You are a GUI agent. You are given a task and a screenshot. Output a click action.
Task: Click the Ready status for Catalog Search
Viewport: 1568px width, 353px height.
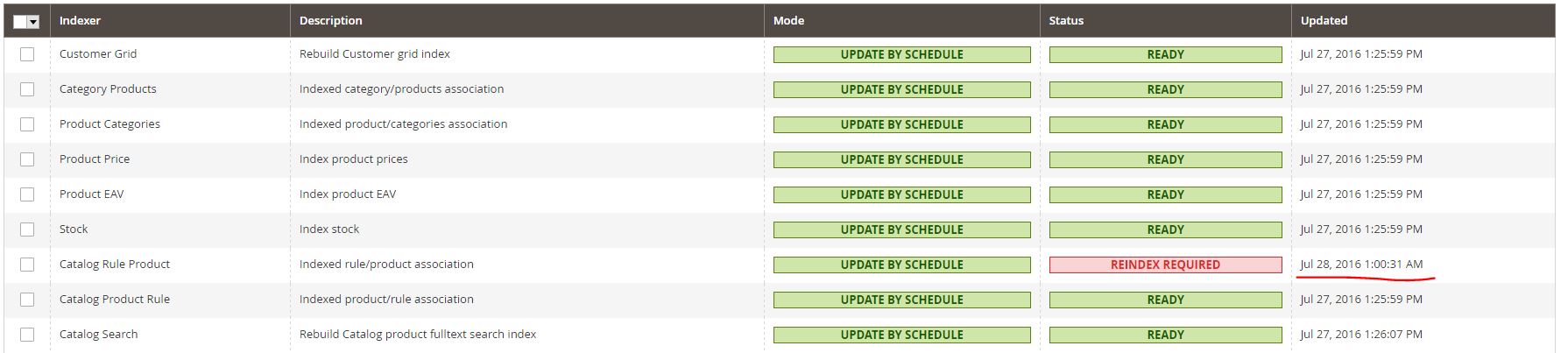pos(1165,335)
